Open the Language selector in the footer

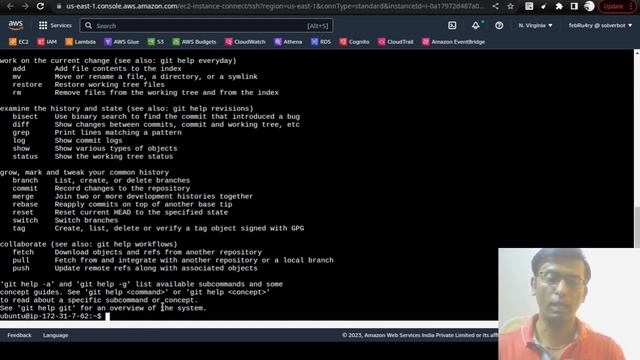coord(56,335)
